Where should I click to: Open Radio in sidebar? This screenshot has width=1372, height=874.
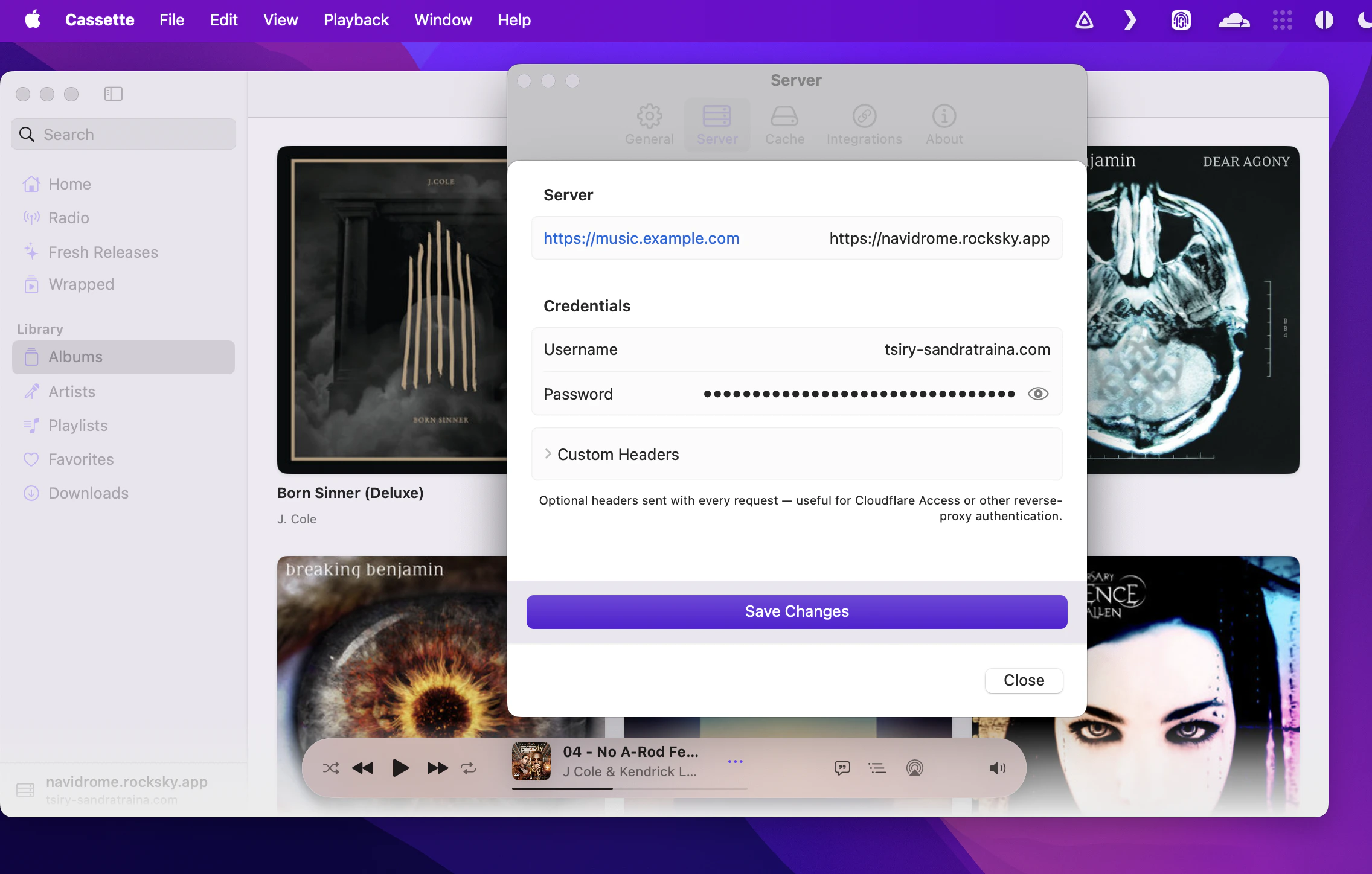[123, 218]
